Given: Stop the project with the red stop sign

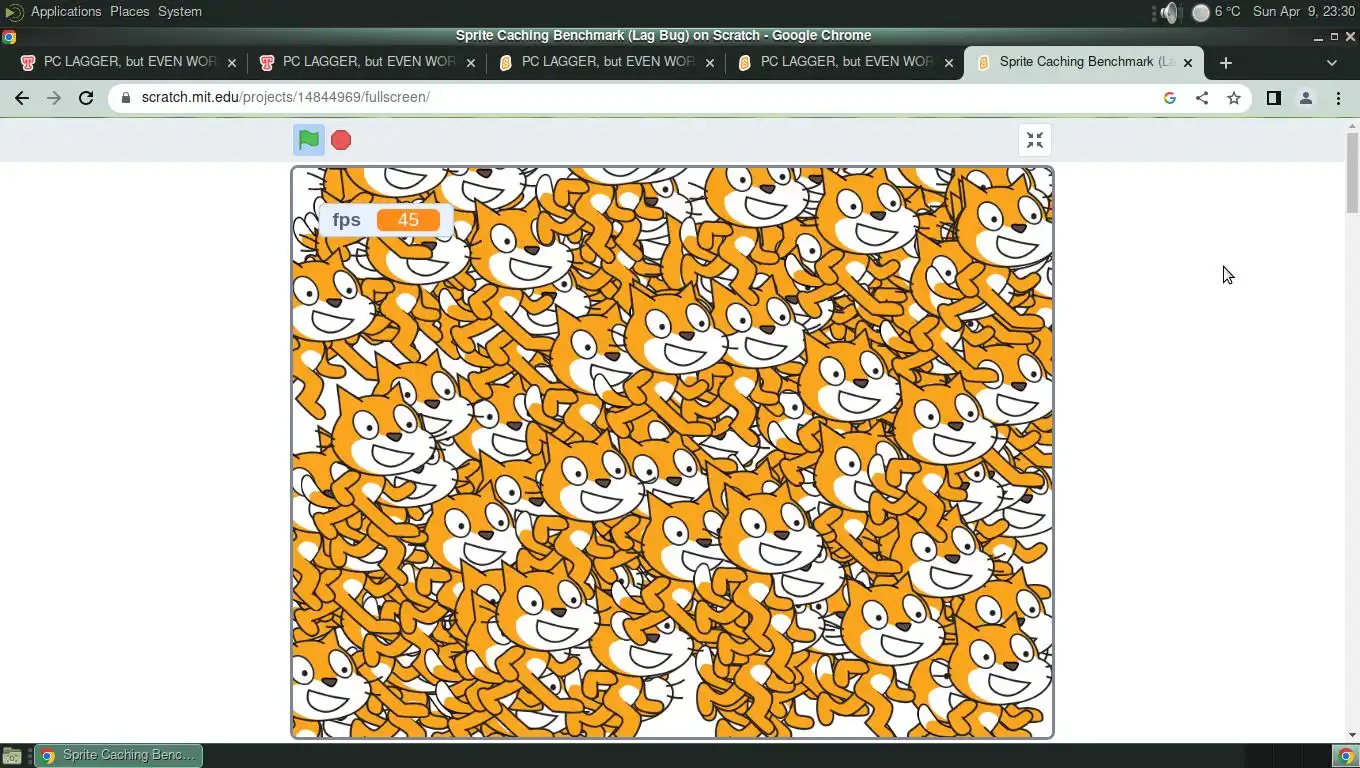Looking at the screenshot, I should point(341,140).
